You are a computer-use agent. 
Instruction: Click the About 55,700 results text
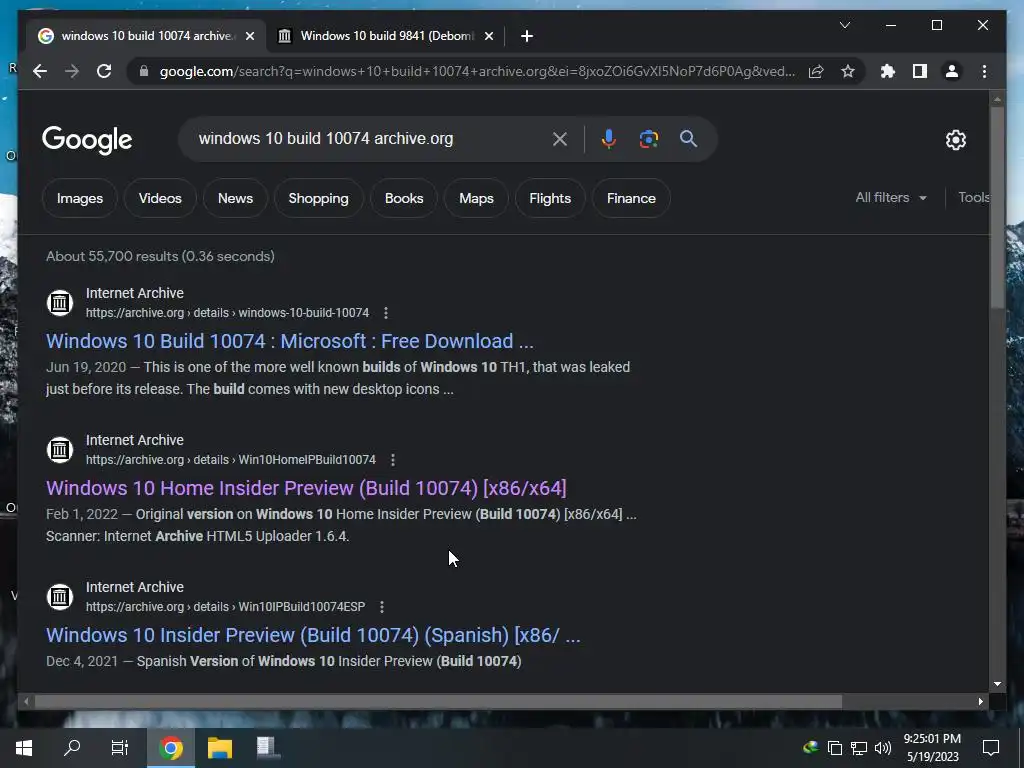[160, 256]
